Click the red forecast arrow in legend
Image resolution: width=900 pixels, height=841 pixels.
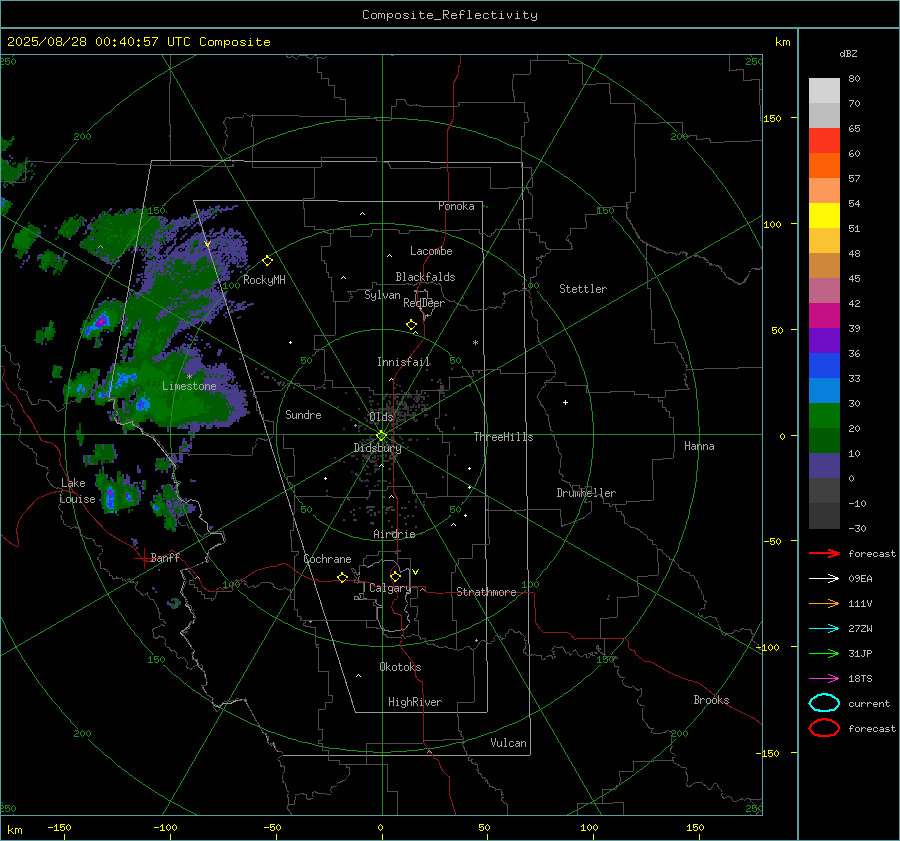click(x=824, y=553)
